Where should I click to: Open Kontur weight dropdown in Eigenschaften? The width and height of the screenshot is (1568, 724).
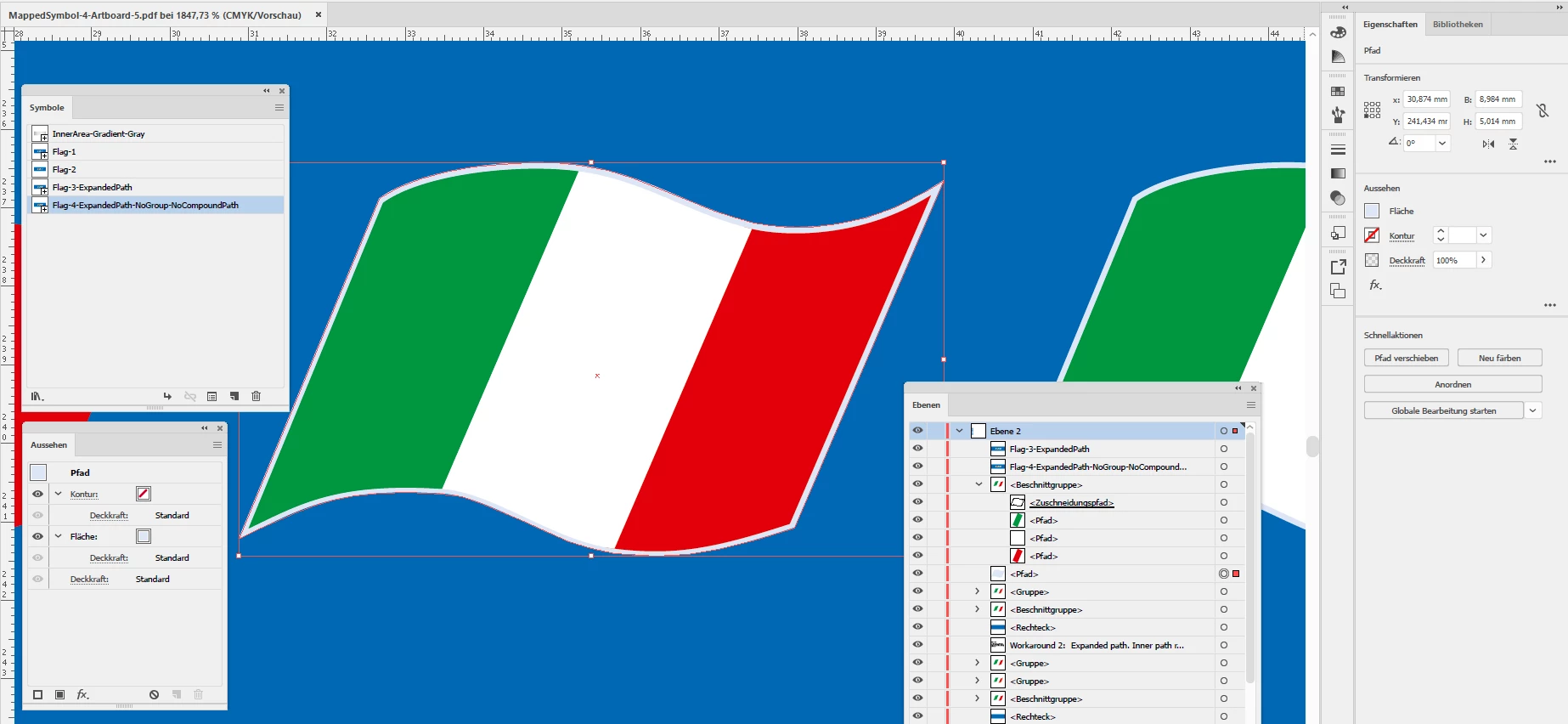coord(1483,235)
